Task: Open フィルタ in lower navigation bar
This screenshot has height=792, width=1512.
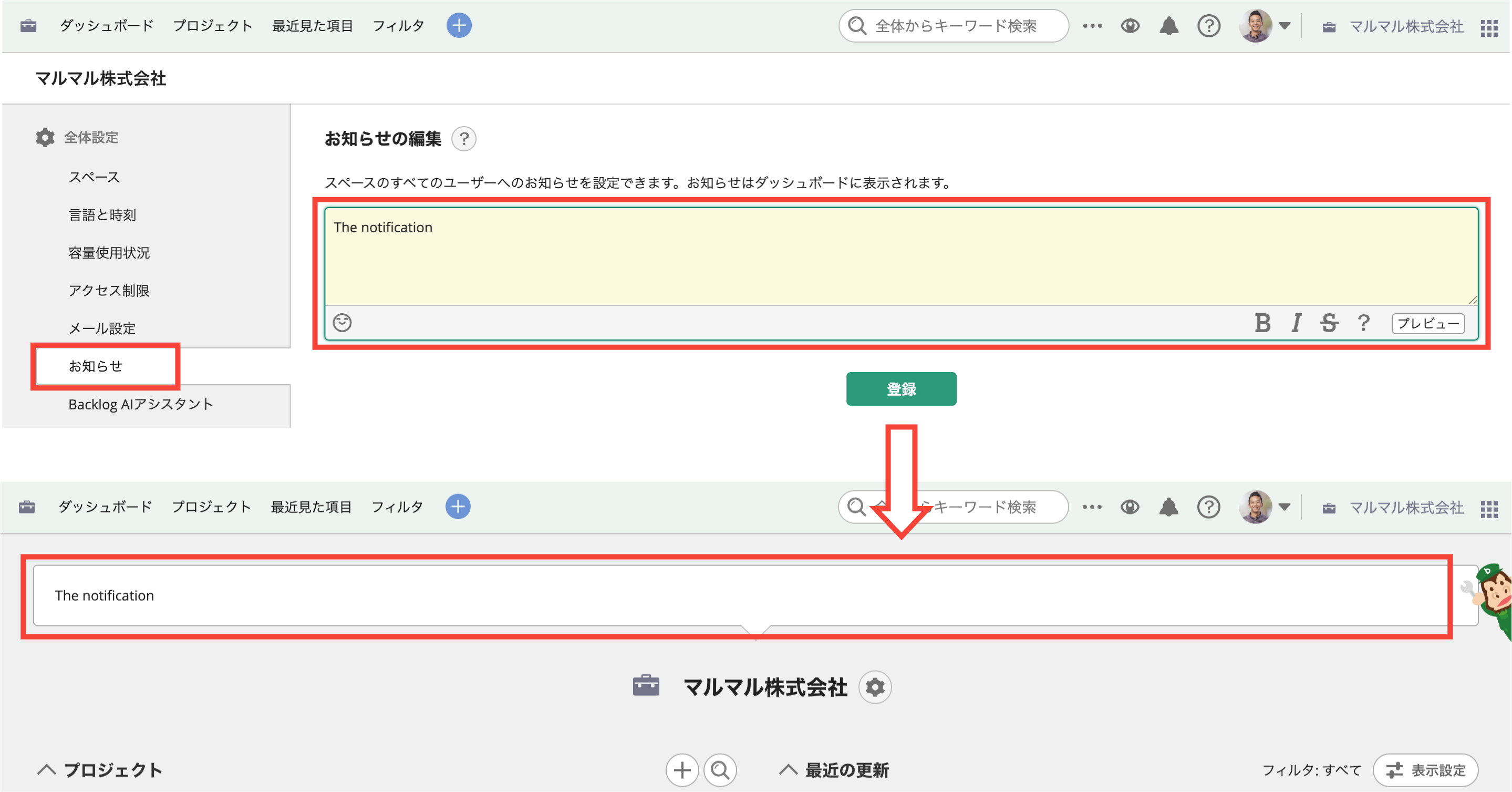Action: click(397, 507)
